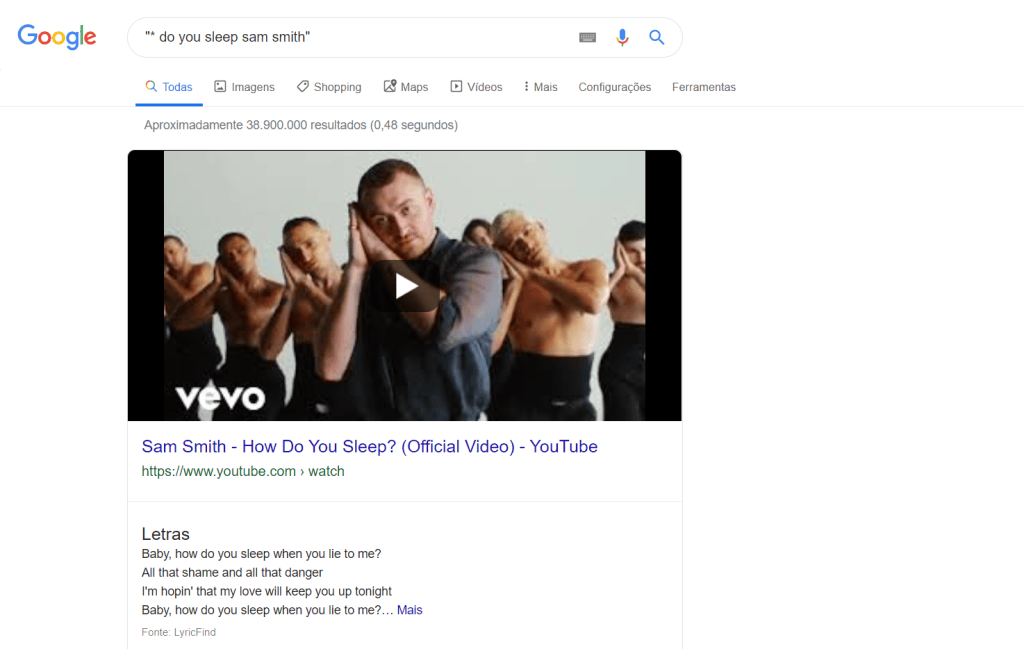
Task: Click the approximate results count text
Action: [301, 125]
